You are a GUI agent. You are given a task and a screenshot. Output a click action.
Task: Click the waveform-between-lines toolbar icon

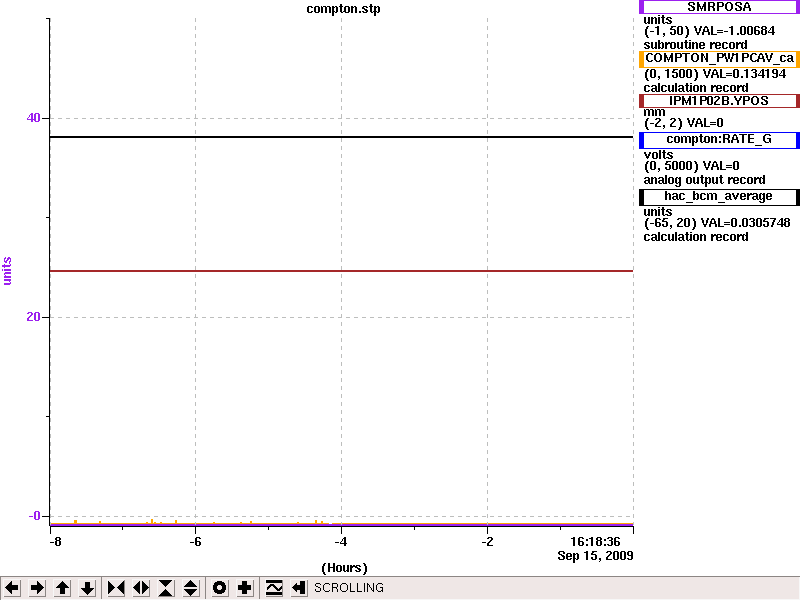pyautogui.click(x=274, y=588)
